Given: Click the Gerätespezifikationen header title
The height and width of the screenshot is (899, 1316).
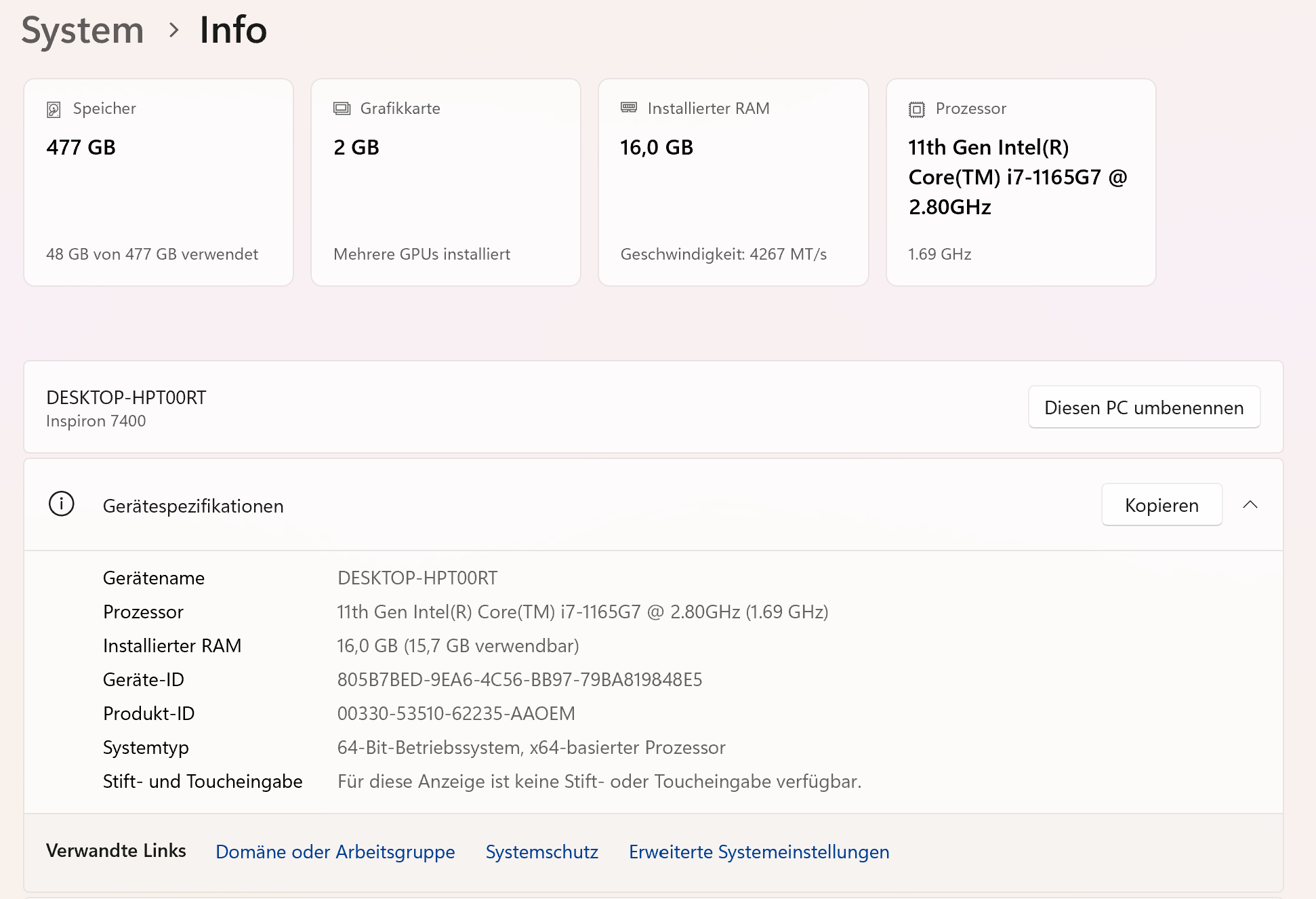Looking at the screenshot, I should 193,506.
